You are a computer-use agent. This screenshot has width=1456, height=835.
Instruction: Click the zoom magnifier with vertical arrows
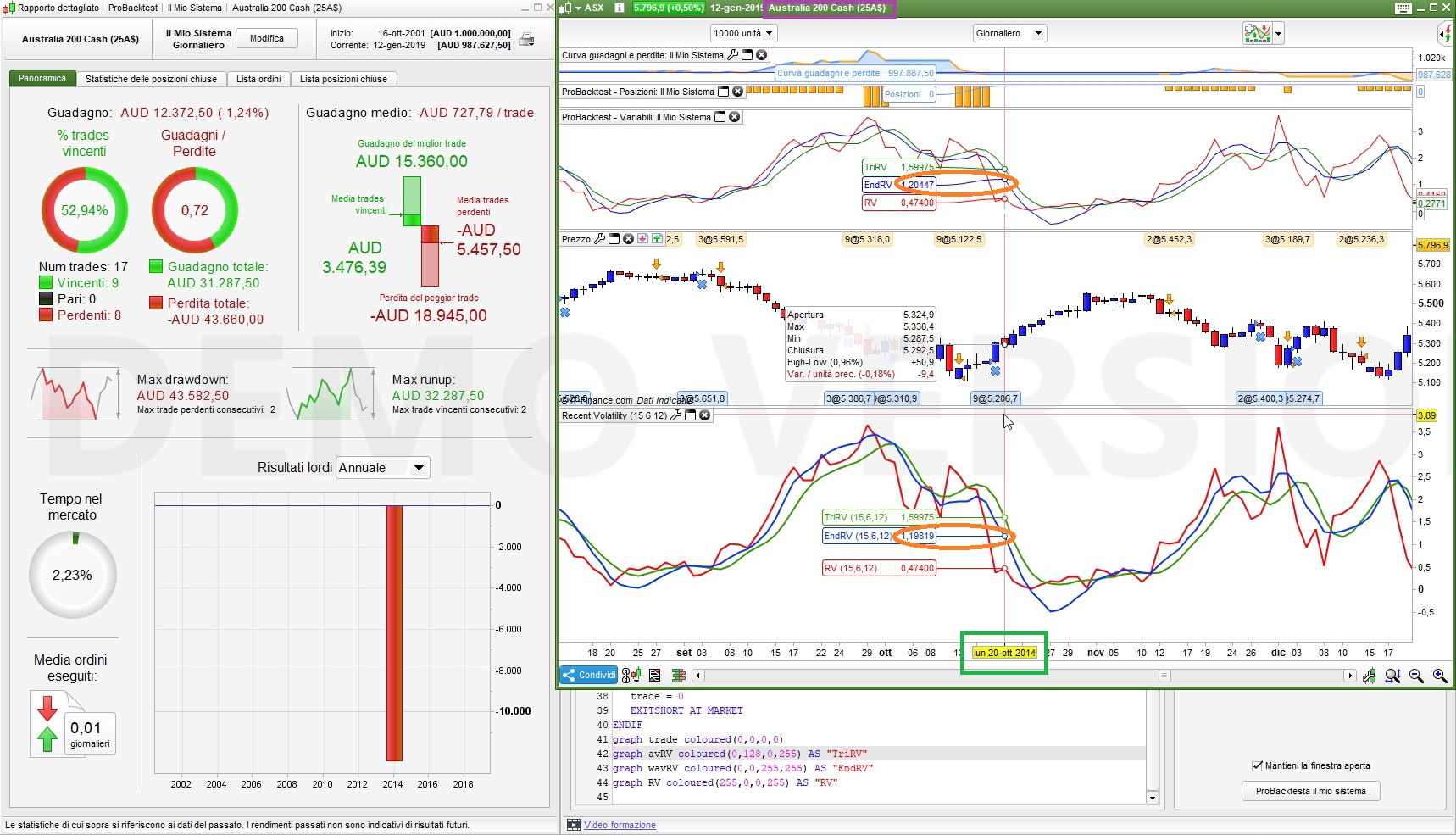click(x=1392, y=676)
